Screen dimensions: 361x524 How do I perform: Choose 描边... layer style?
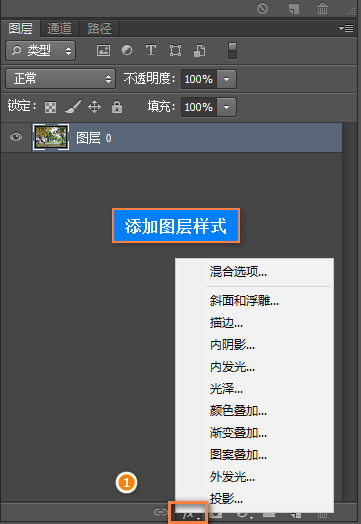[x=254, y=323]
